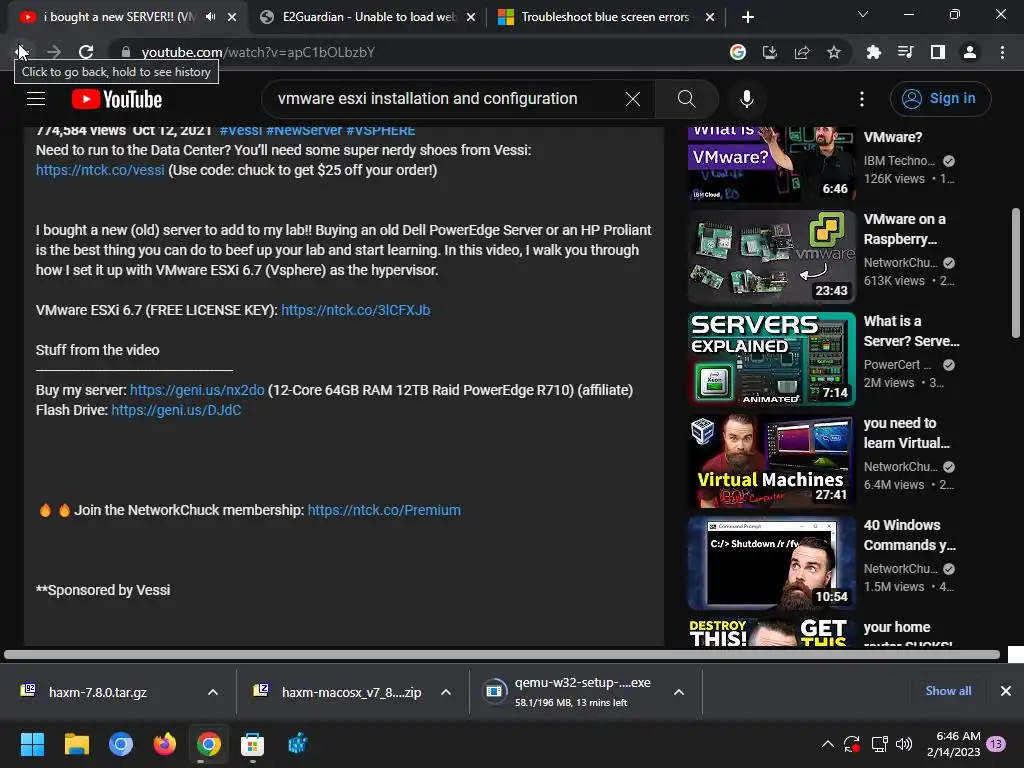Toggle Chrome side panel

tap(938, 52)
